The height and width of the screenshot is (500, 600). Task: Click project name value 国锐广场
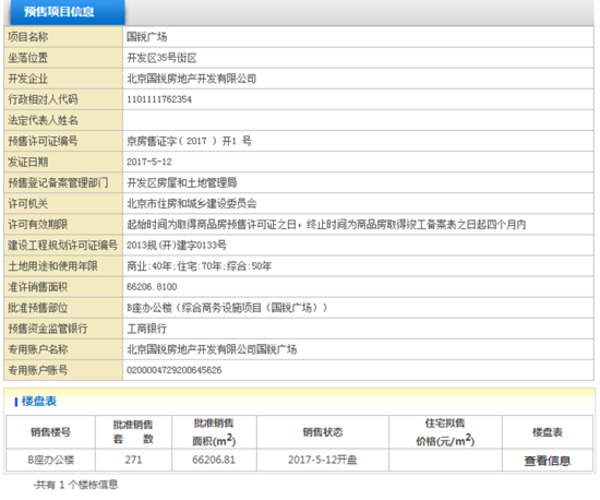tap(147, 36)
